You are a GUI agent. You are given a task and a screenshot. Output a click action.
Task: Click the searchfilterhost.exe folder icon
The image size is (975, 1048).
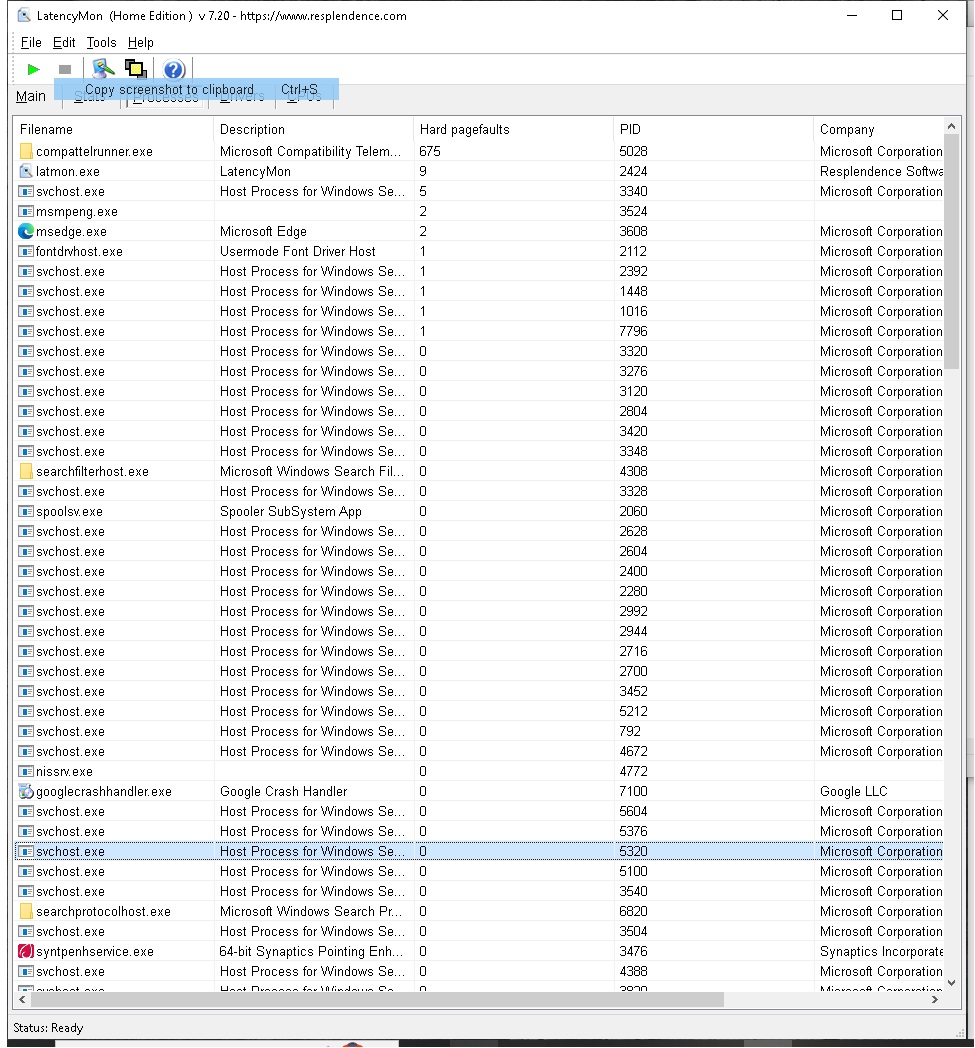tap(26, 471)
